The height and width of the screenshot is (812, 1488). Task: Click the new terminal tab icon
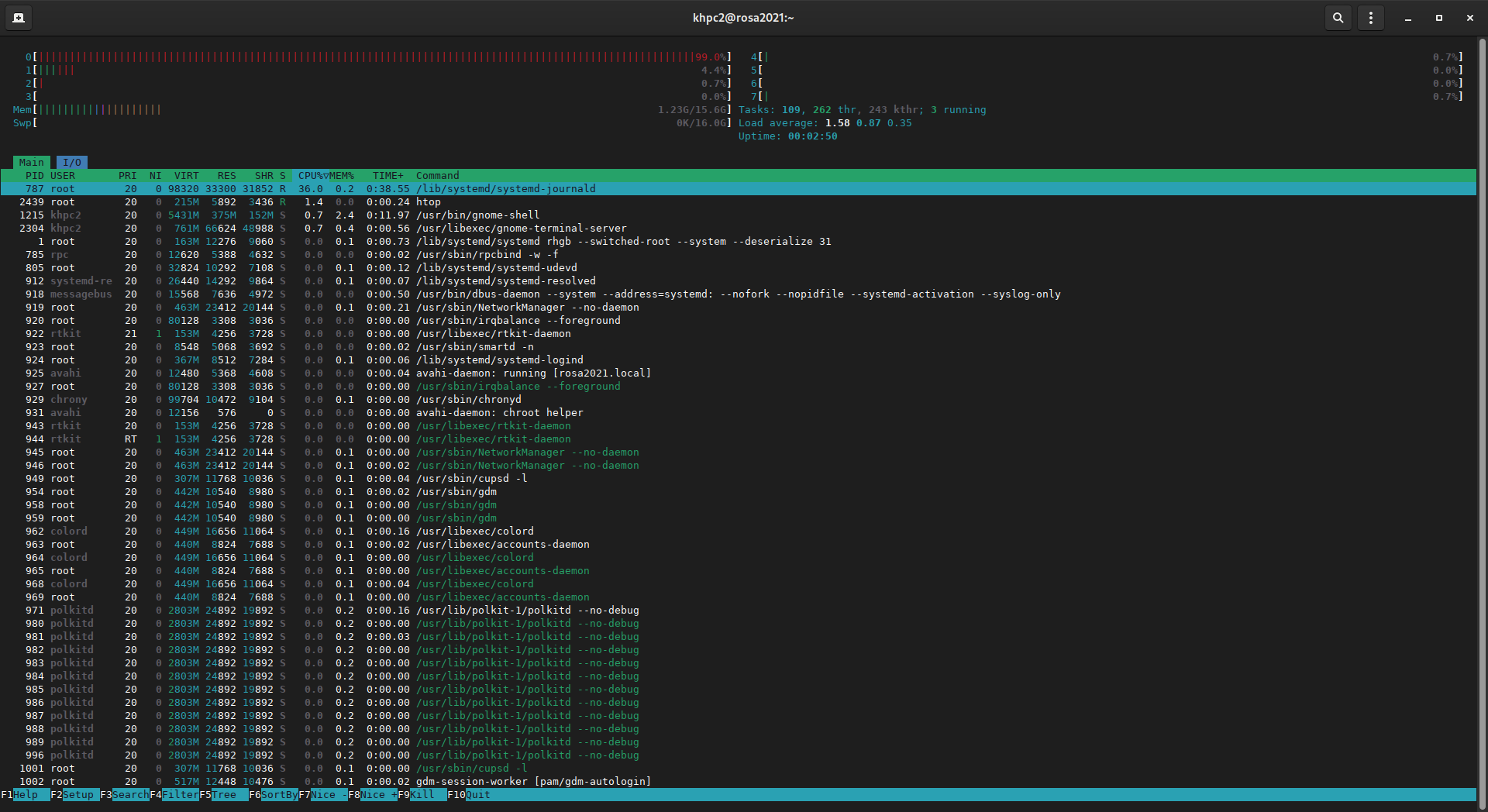[19, 18]
